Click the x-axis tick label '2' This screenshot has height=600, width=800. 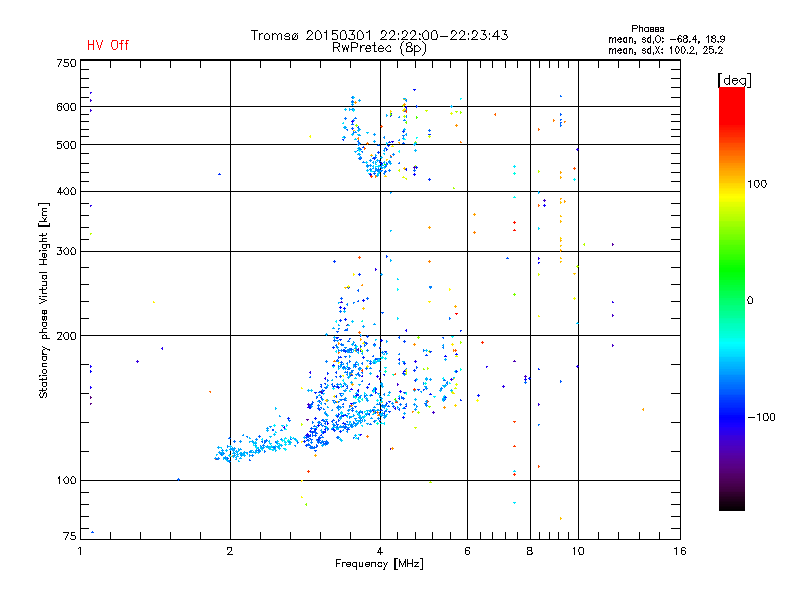(x=230, y=551)
